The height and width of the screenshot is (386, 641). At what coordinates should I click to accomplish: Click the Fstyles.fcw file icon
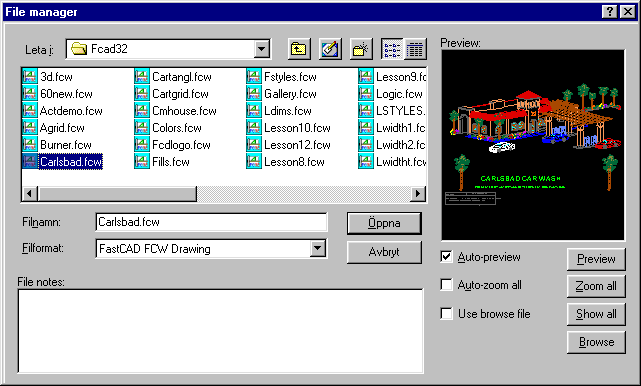coord(254,76)
